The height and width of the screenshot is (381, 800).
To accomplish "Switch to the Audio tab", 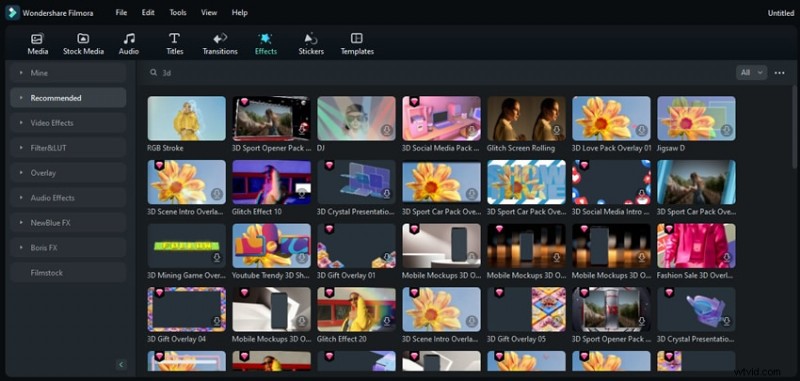I will pos(129,44).
